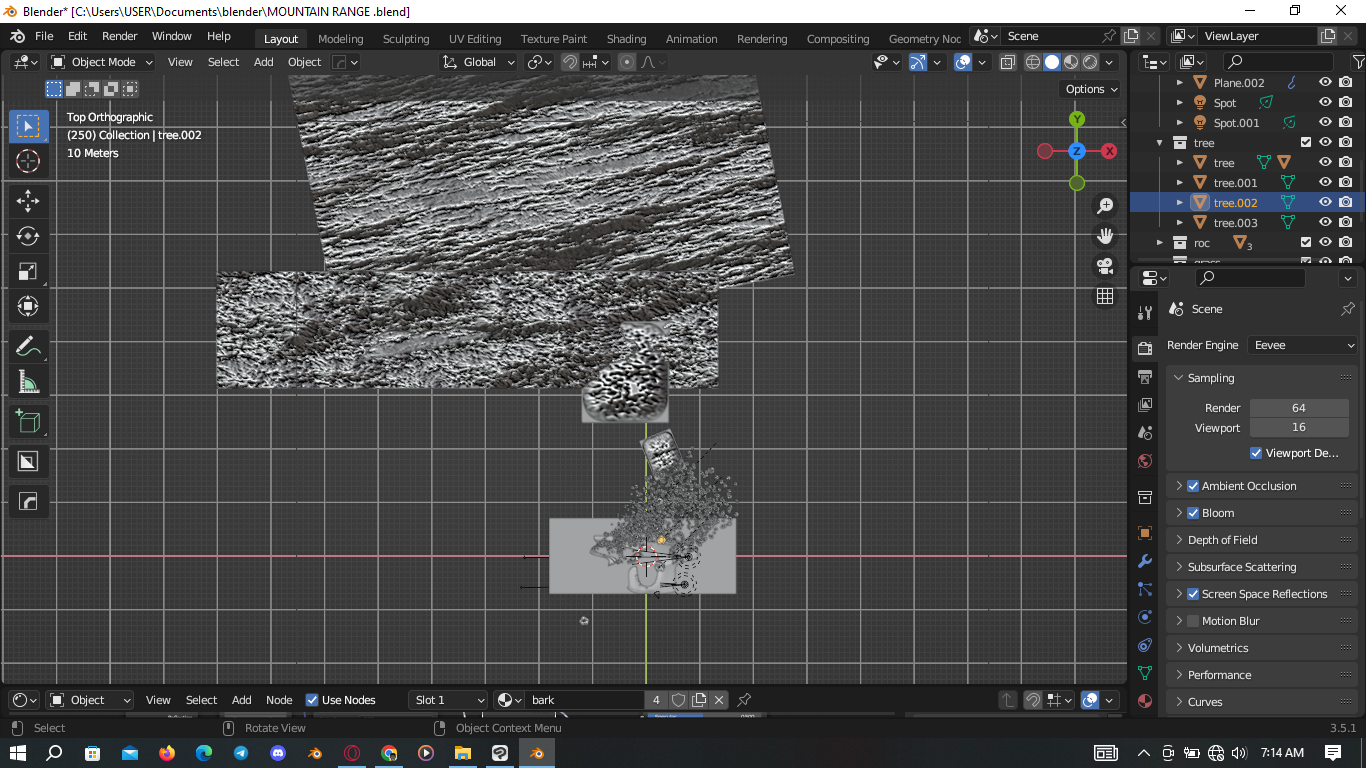Select the Cursor tool in the viewport toolbar
The image size is (1366, 768).
(x=28, y=161)
